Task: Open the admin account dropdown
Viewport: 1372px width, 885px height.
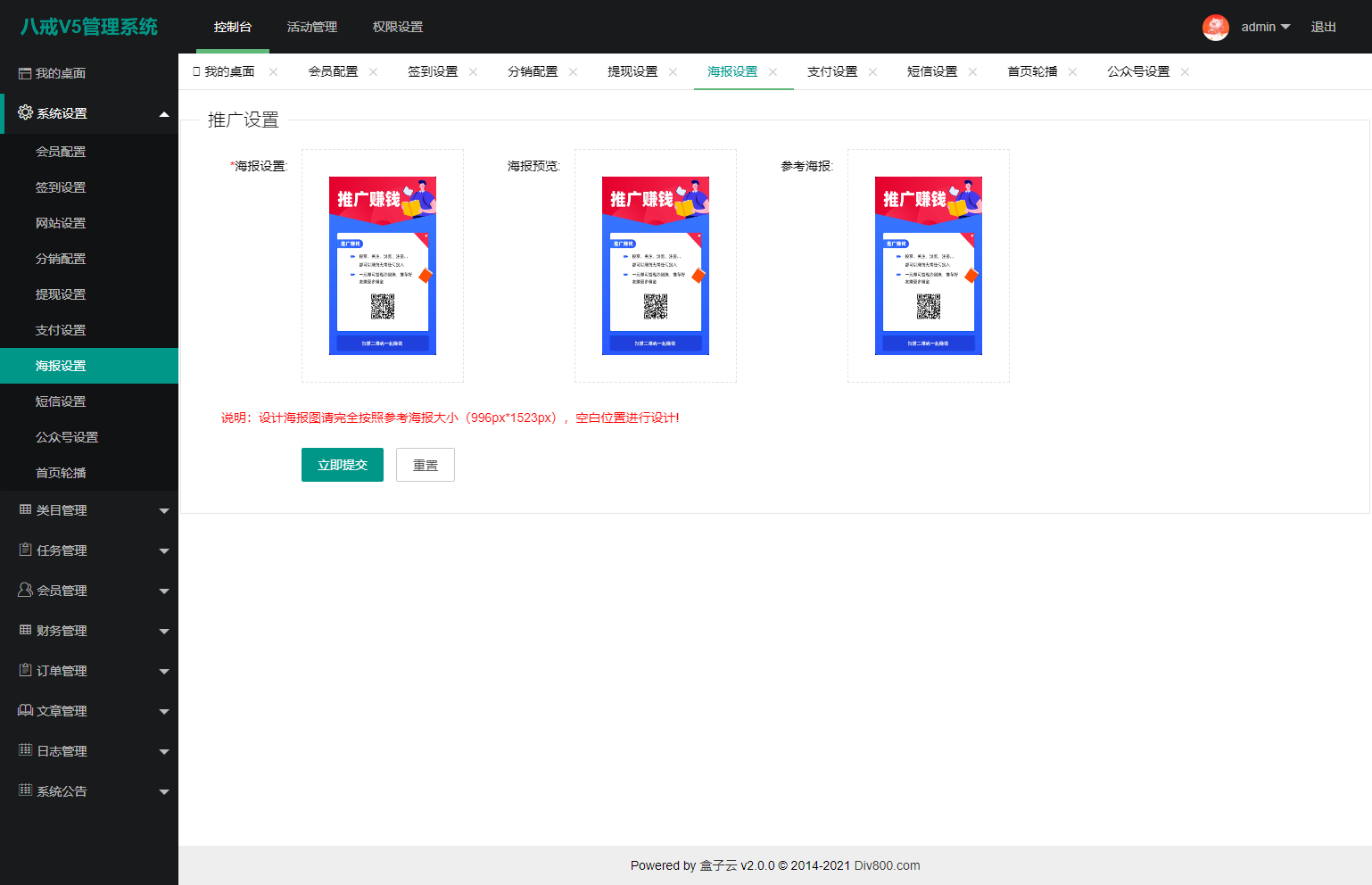Action: tap(1266, 27)
